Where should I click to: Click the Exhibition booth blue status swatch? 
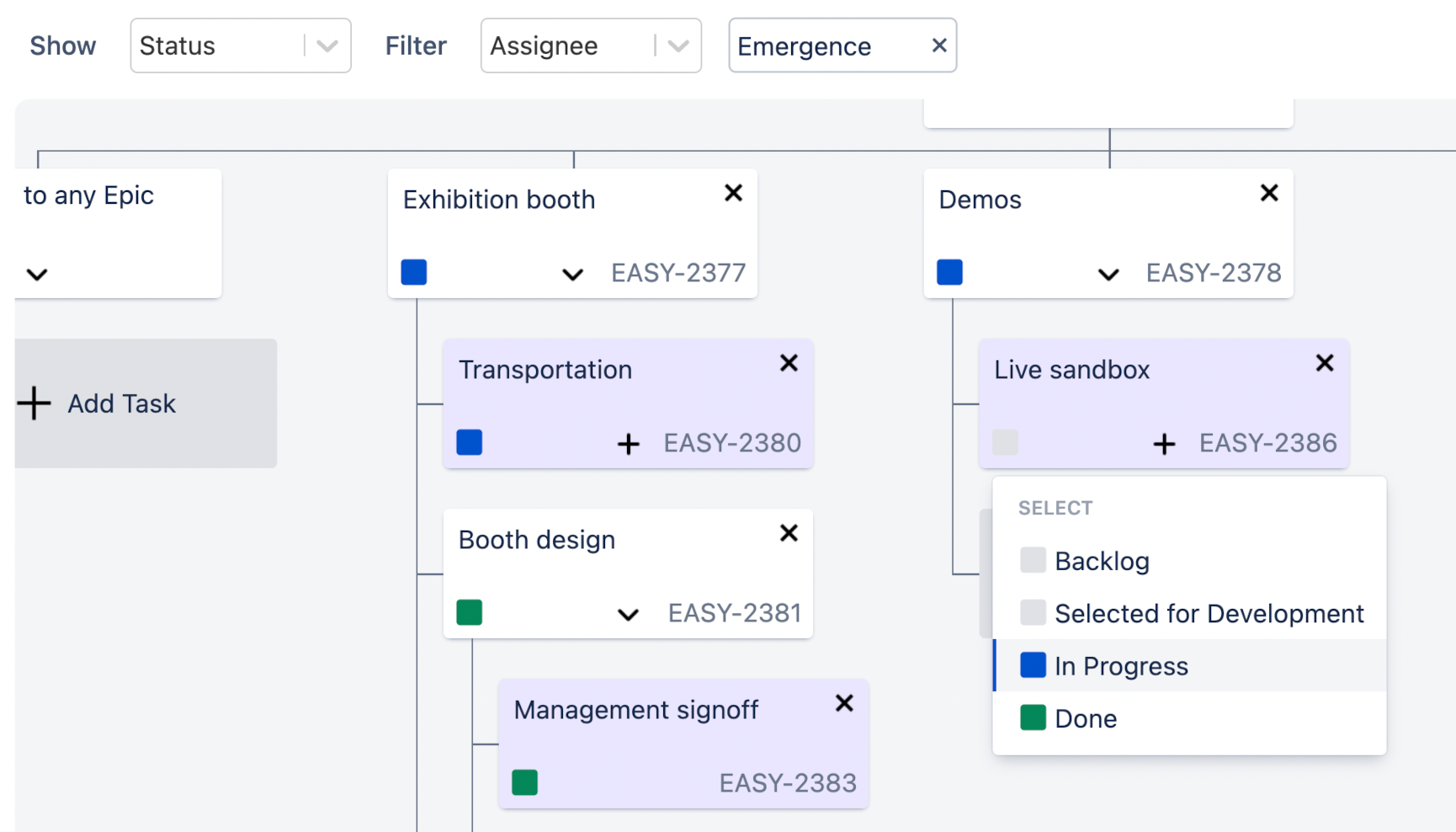414,272
